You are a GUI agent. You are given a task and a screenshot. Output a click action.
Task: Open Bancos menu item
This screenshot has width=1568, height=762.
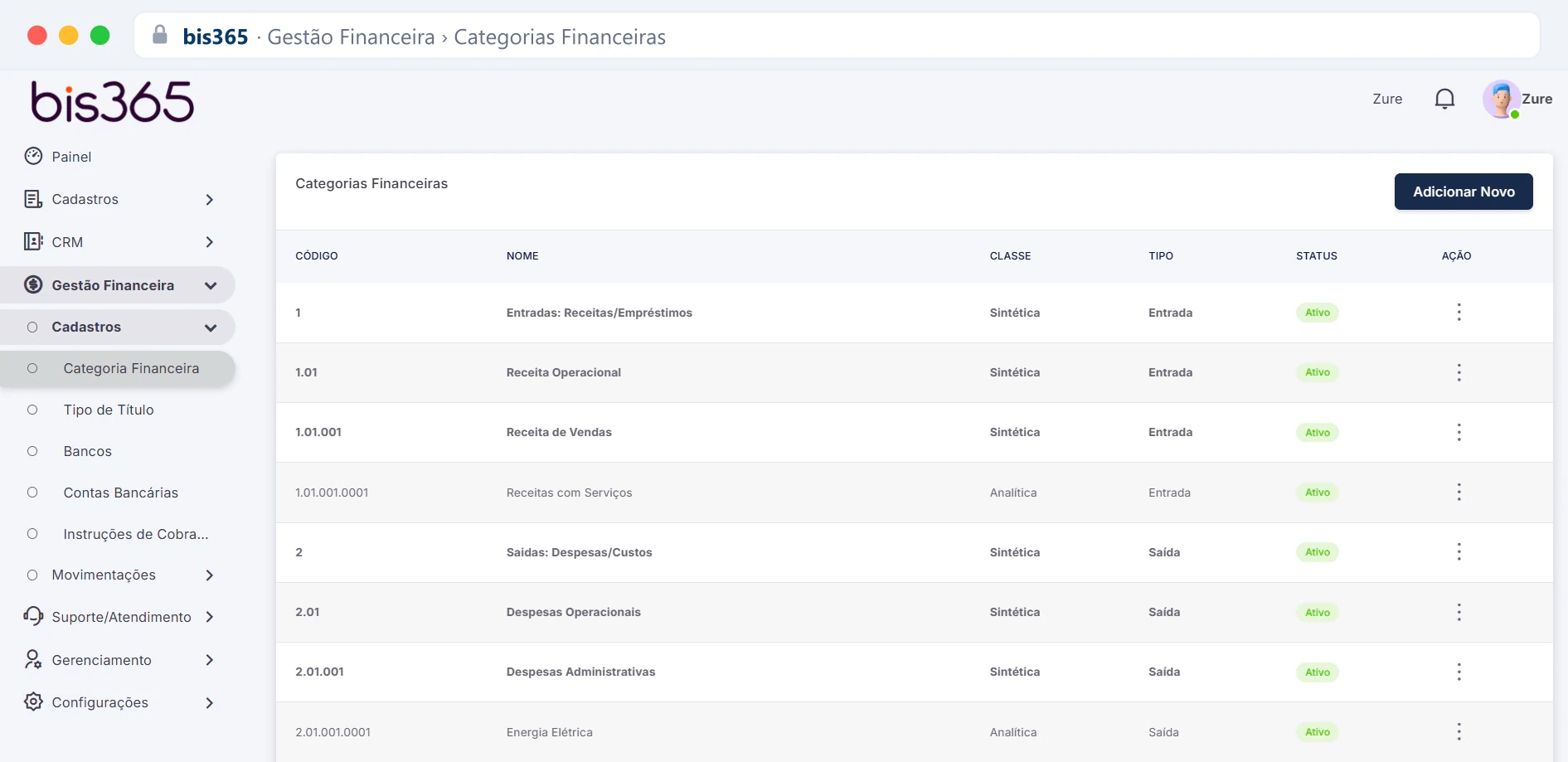click(87, 451)
